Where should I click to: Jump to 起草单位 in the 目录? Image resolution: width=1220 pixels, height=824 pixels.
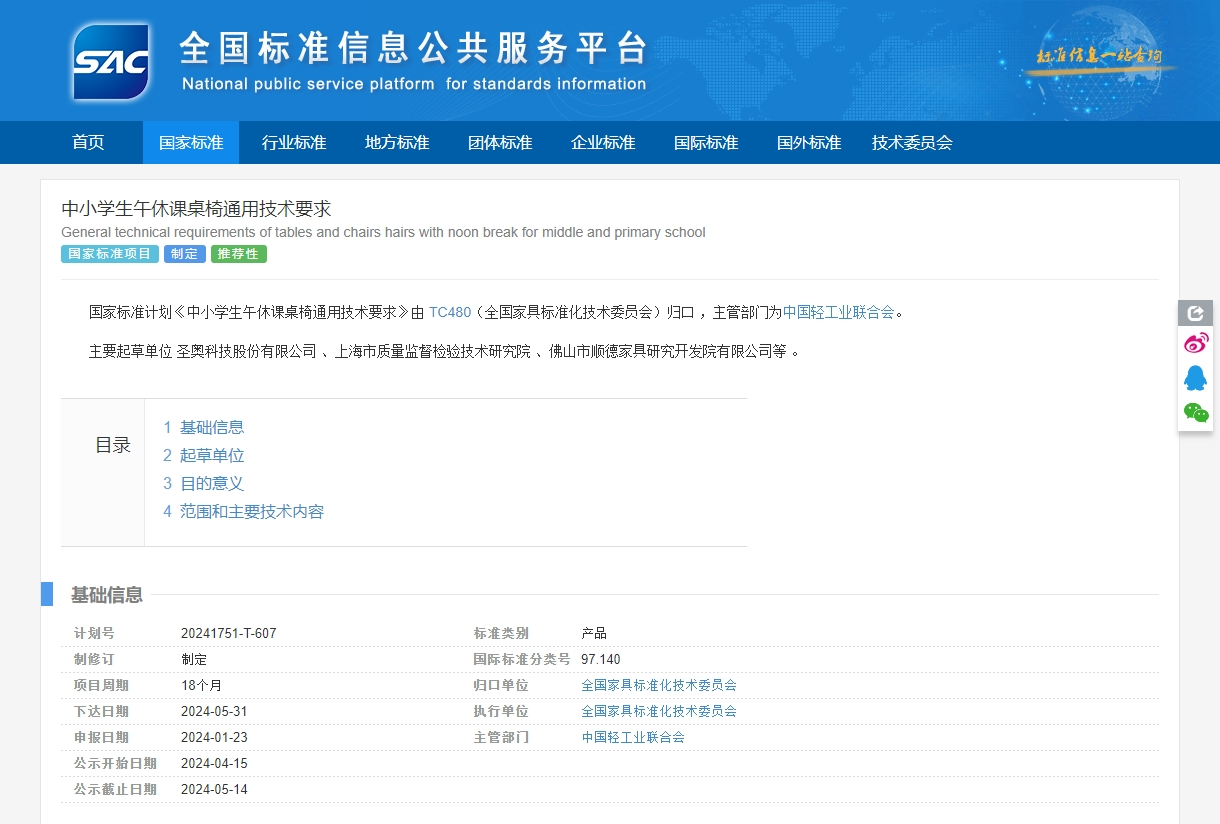(210, 455)
